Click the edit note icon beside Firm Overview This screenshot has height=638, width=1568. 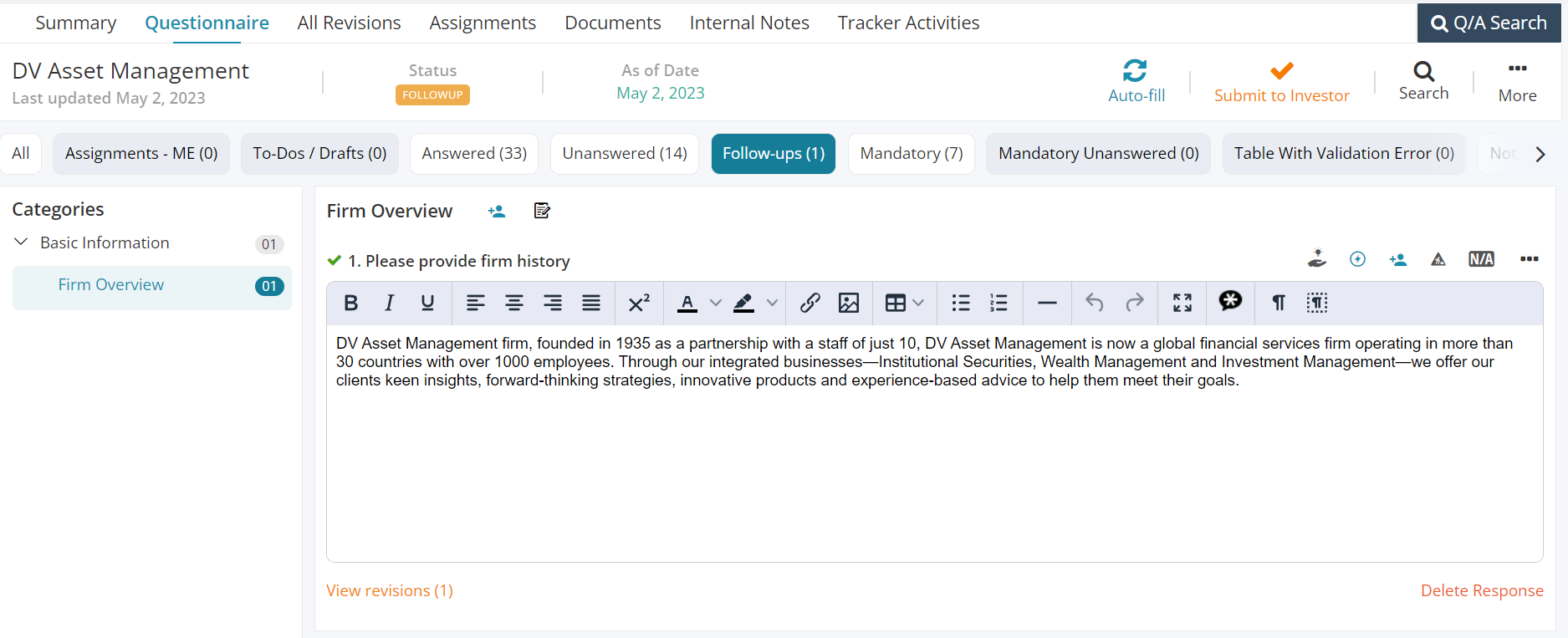pyautogui.click(x=542, y=211)
